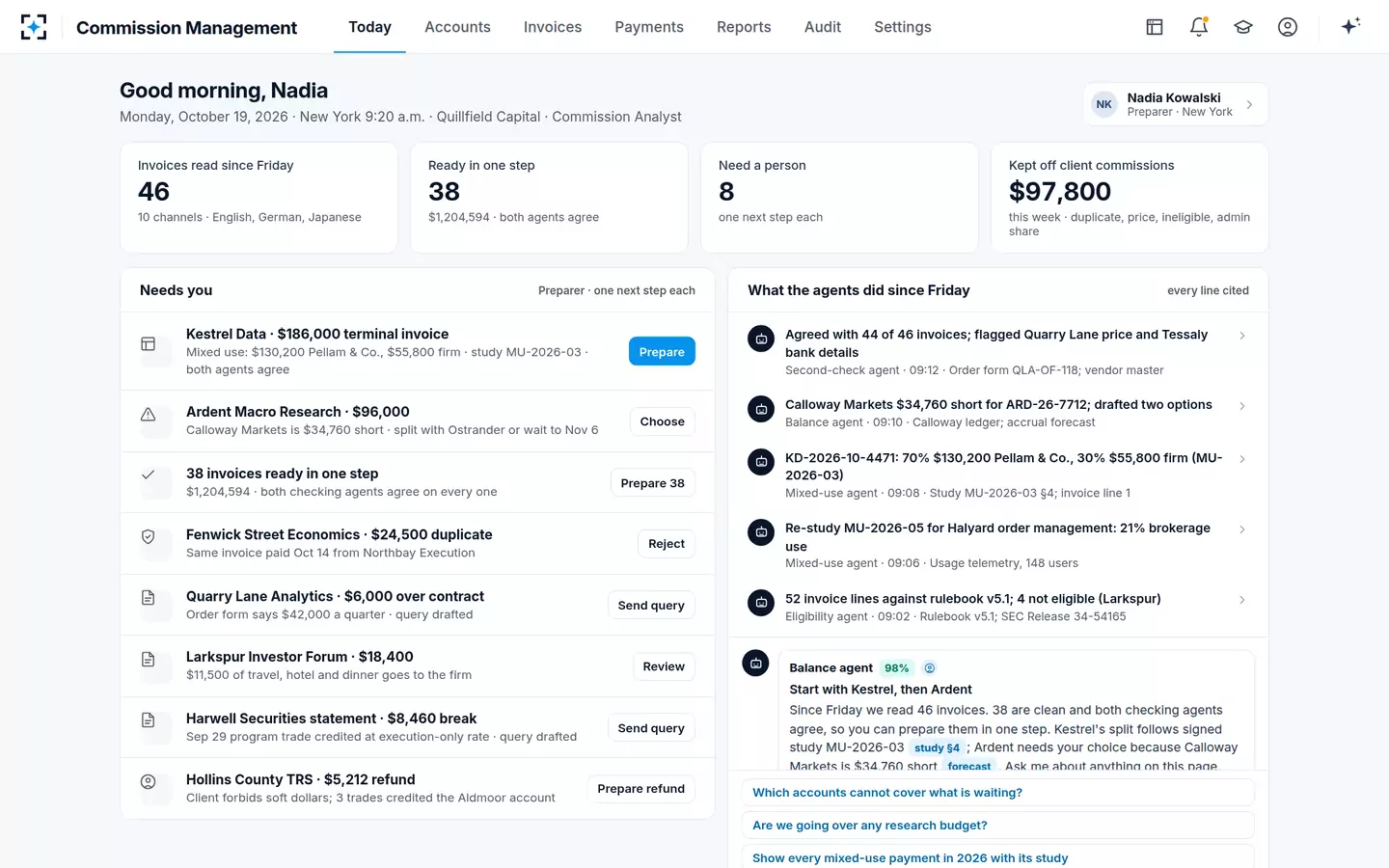The width and height of the screenshot is (1389, 868).
Task: Click the warning triangle icon beside Ardent Macro Research
Action: (x=149, y=415)
